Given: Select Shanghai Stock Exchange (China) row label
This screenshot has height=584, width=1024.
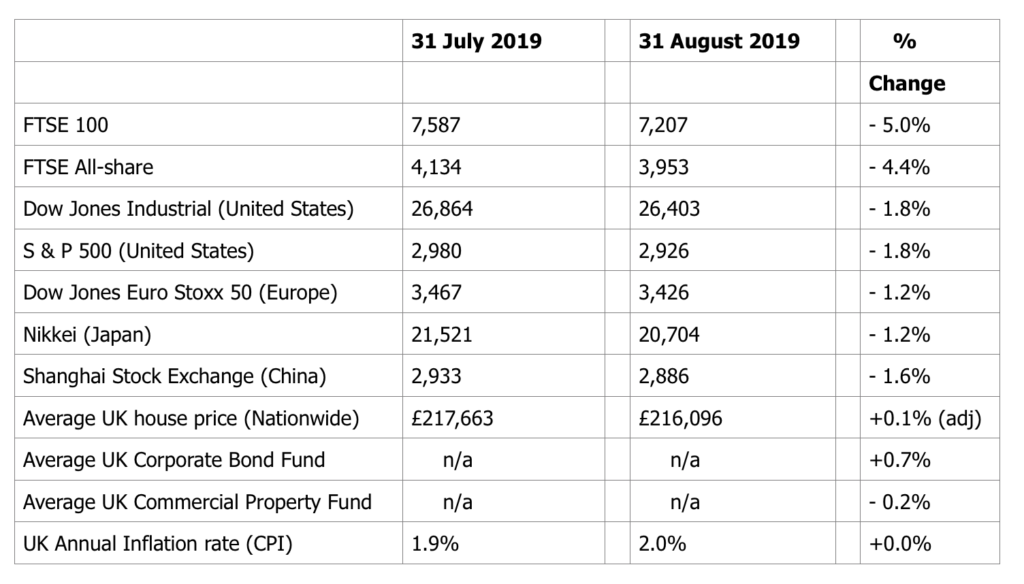Looking at the screenshot, I should [x=174, y=376].
